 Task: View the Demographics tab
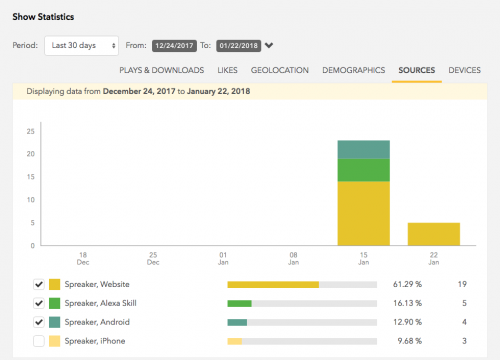353,70
